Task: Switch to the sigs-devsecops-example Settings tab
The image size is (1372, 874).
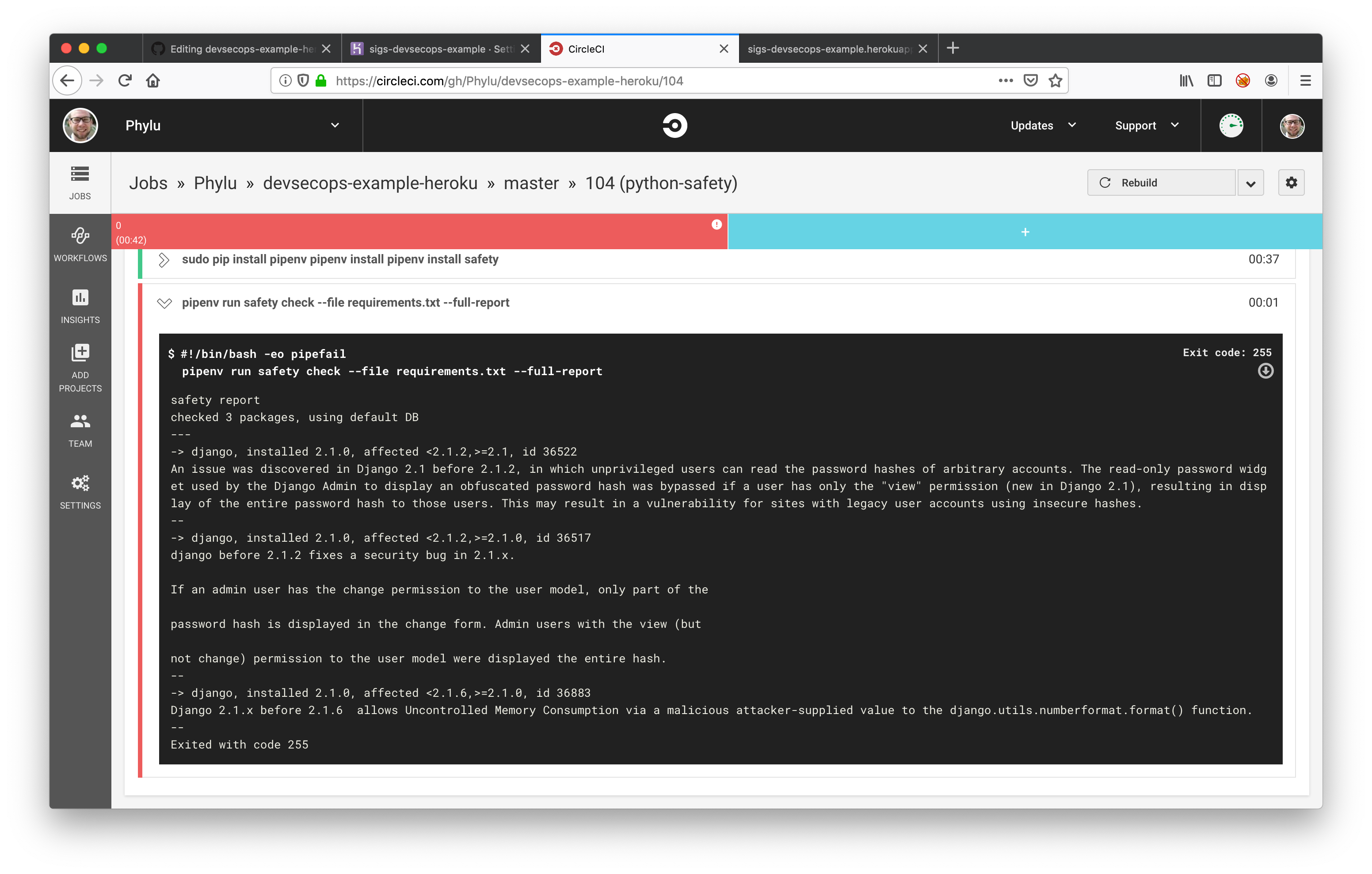Action: (x=440, y=49)
